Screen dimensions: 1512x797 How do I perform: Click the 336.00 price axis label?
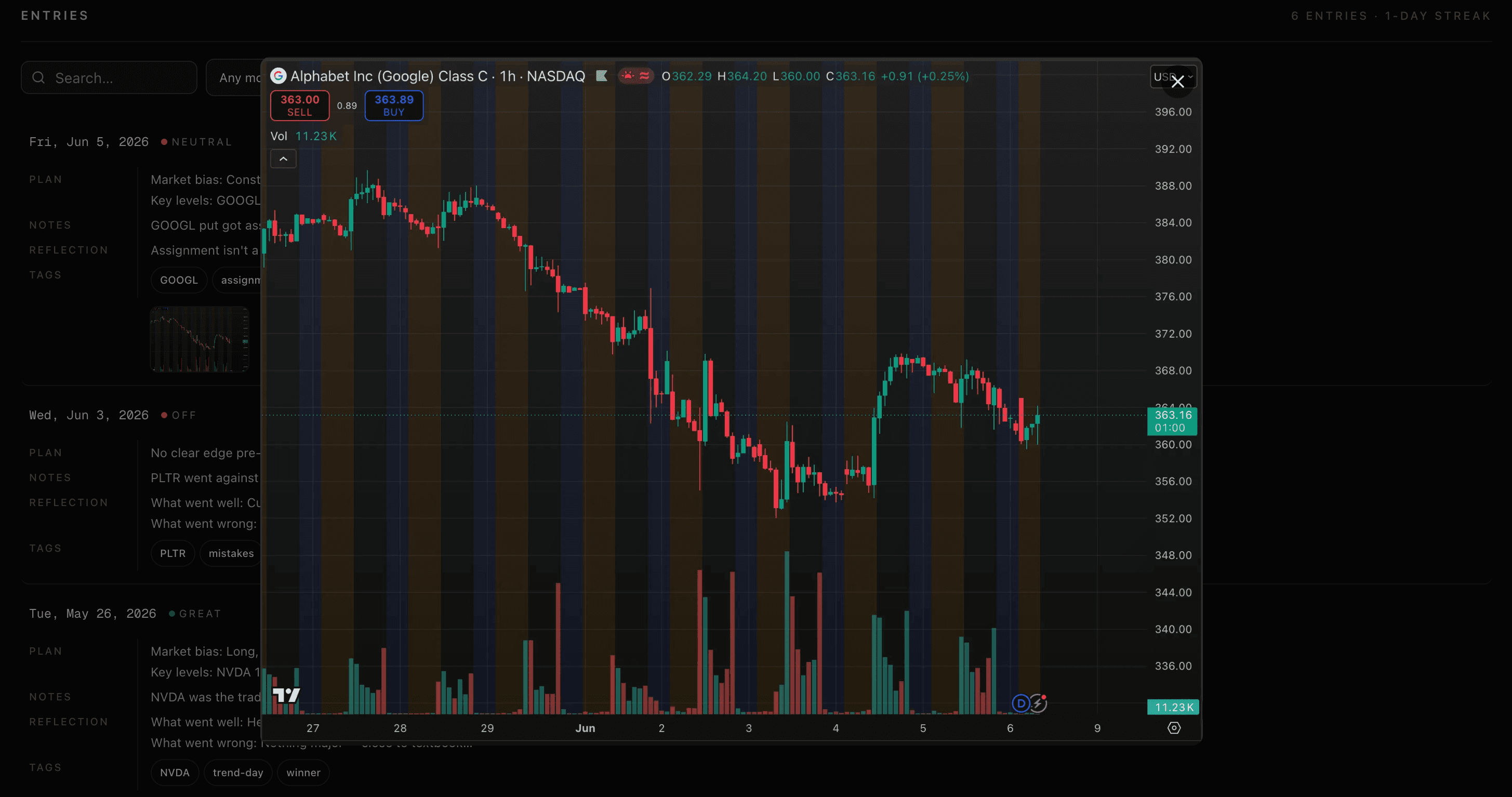[x=1173, y=666]
